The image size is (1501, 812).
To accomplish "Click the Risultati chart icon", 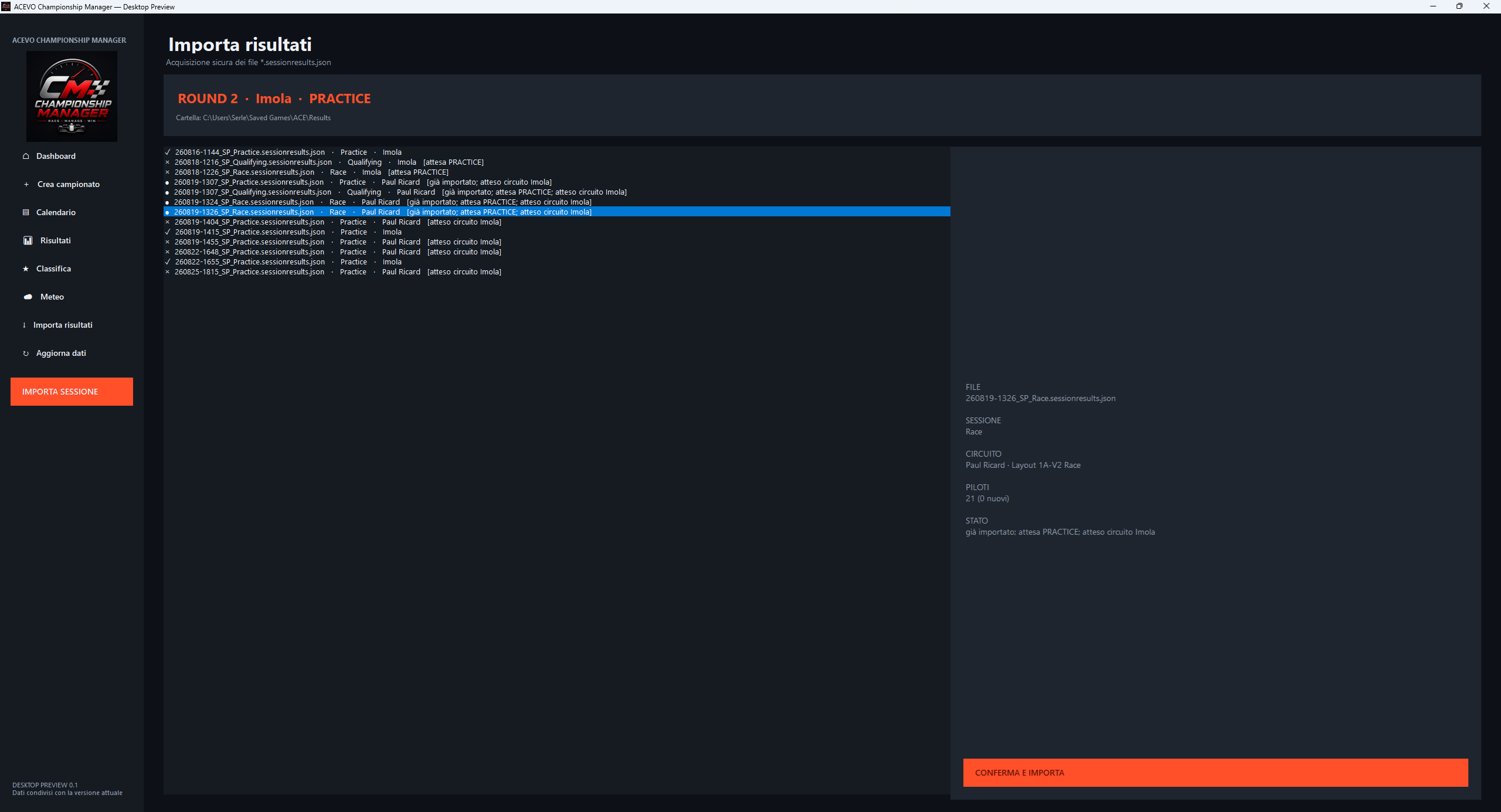I will [28, 240].
